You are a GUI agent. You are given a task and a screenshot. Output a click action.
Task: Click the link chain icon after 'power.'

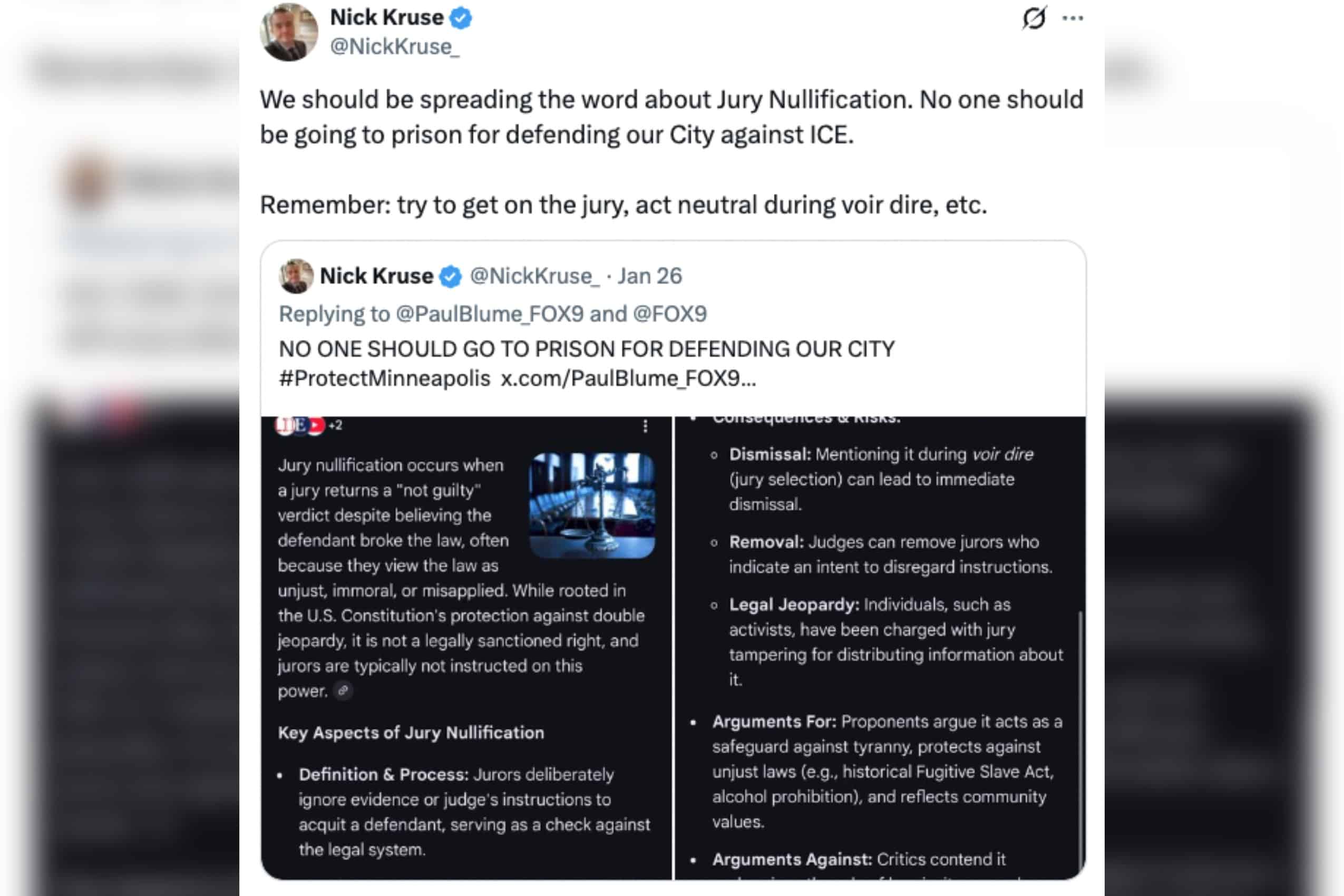point(343,691)
